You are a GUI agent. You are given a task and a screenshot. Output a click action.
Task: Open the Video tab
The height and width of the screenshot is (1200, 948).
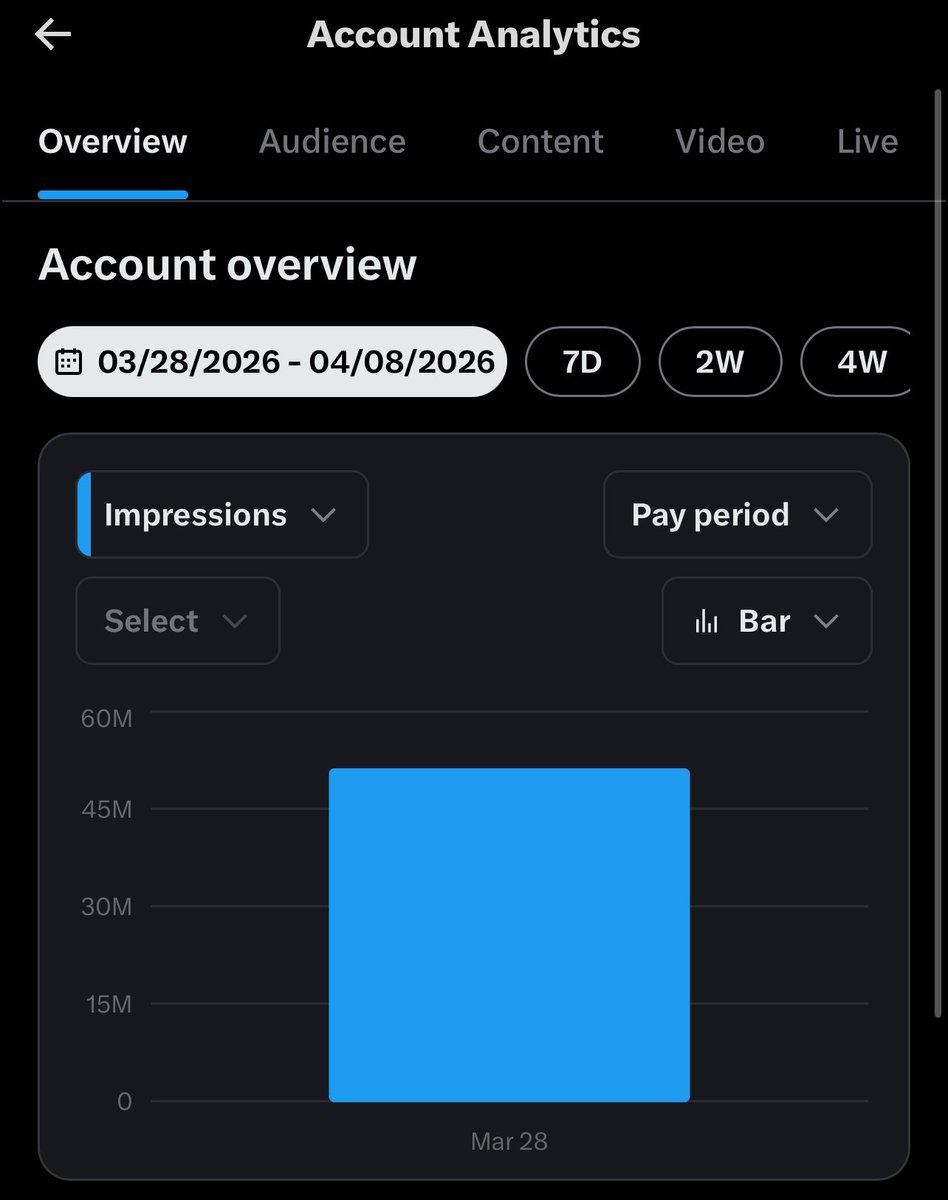click(x=720, y=142)
